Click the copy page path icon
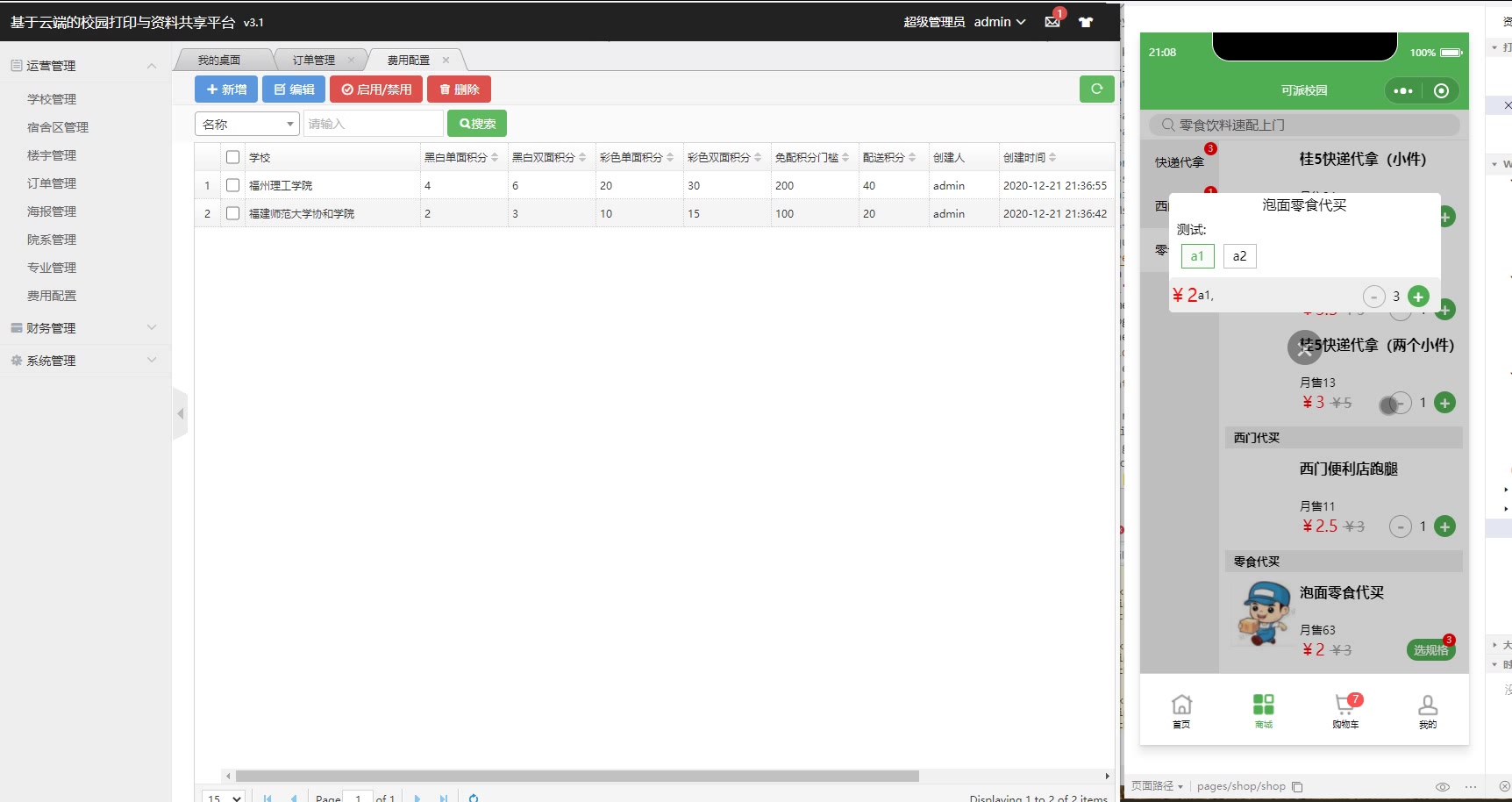The height and width of the screenshot is (802, 1512). pyautogui.click(x=1297, y=786)
